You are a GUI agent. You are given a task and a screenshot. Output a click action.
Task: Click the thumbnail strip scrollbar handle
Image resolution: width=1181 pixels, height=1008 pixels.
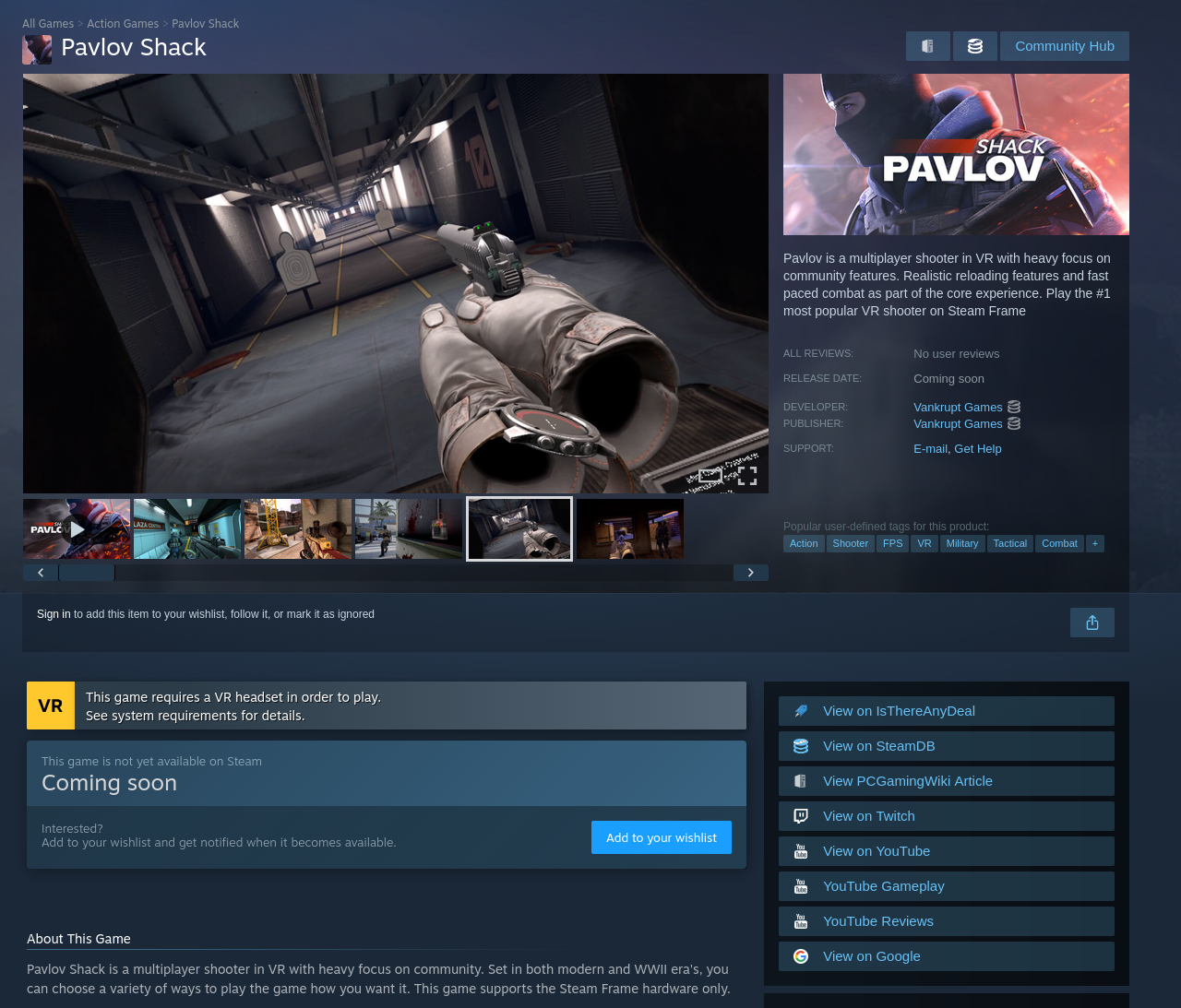pos(87,573)
